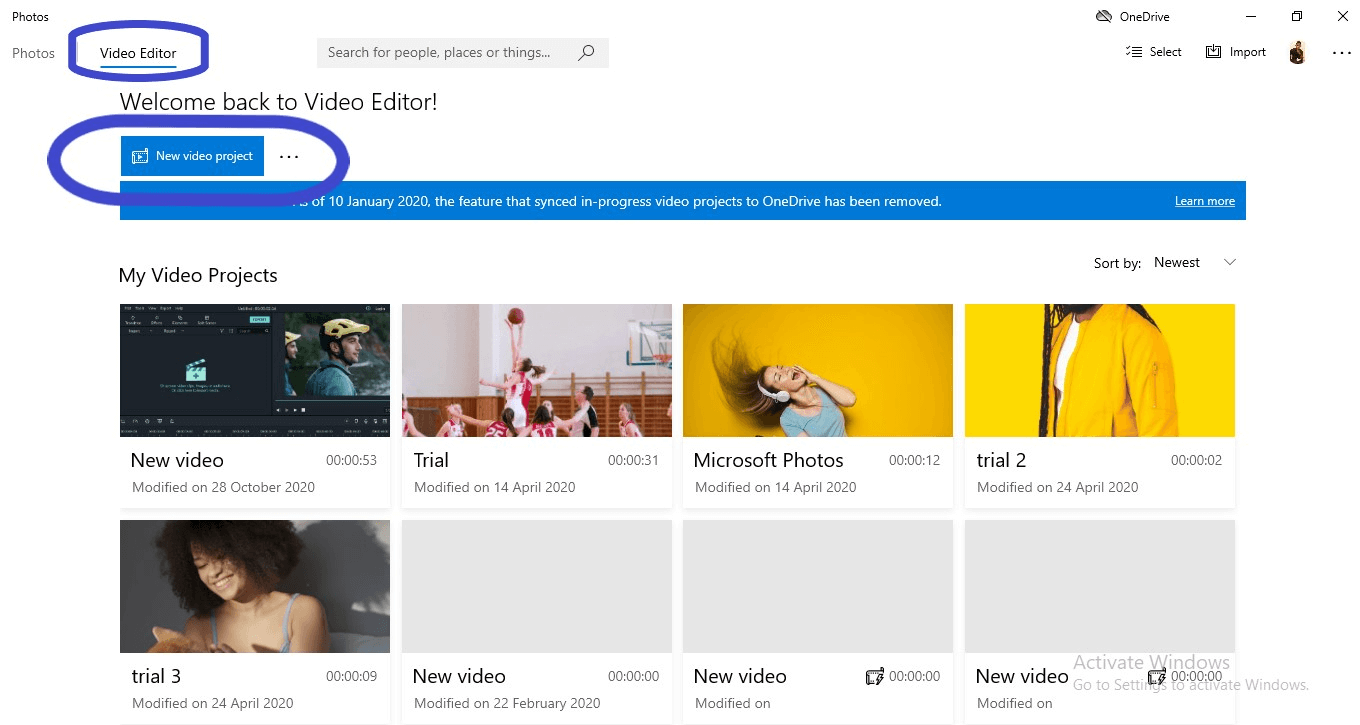
Task: Click 'Modified on 28 October 2020' text
Action: [x=223, y=487]
